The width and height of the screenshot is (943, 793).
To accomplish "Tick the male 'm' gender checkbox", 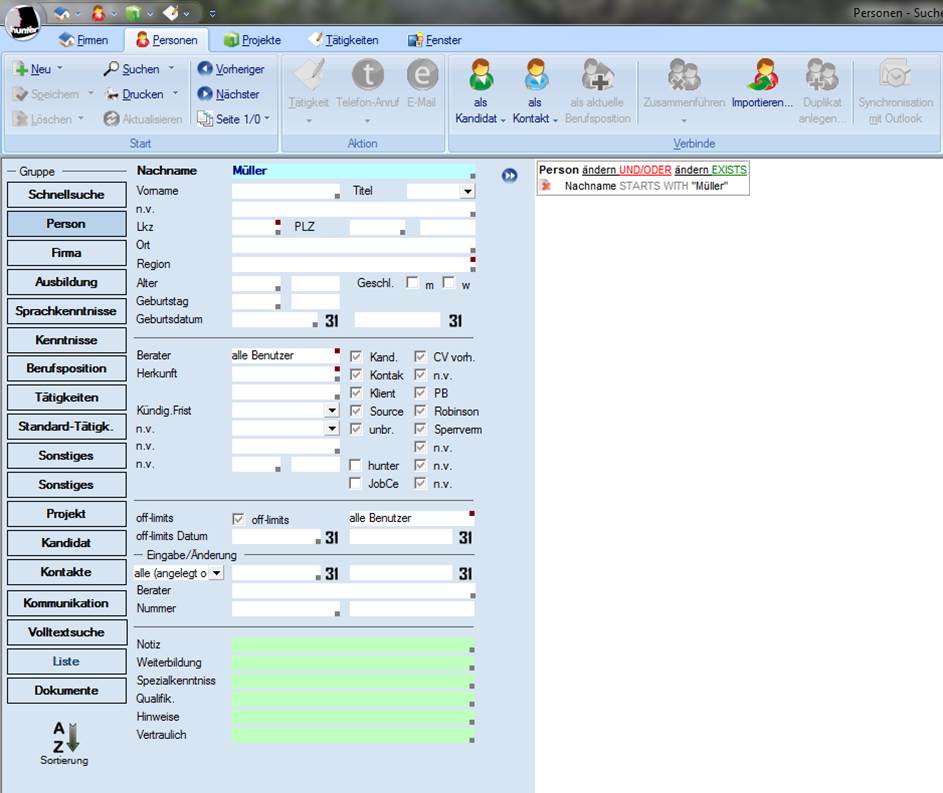I will tap(412, 283).
